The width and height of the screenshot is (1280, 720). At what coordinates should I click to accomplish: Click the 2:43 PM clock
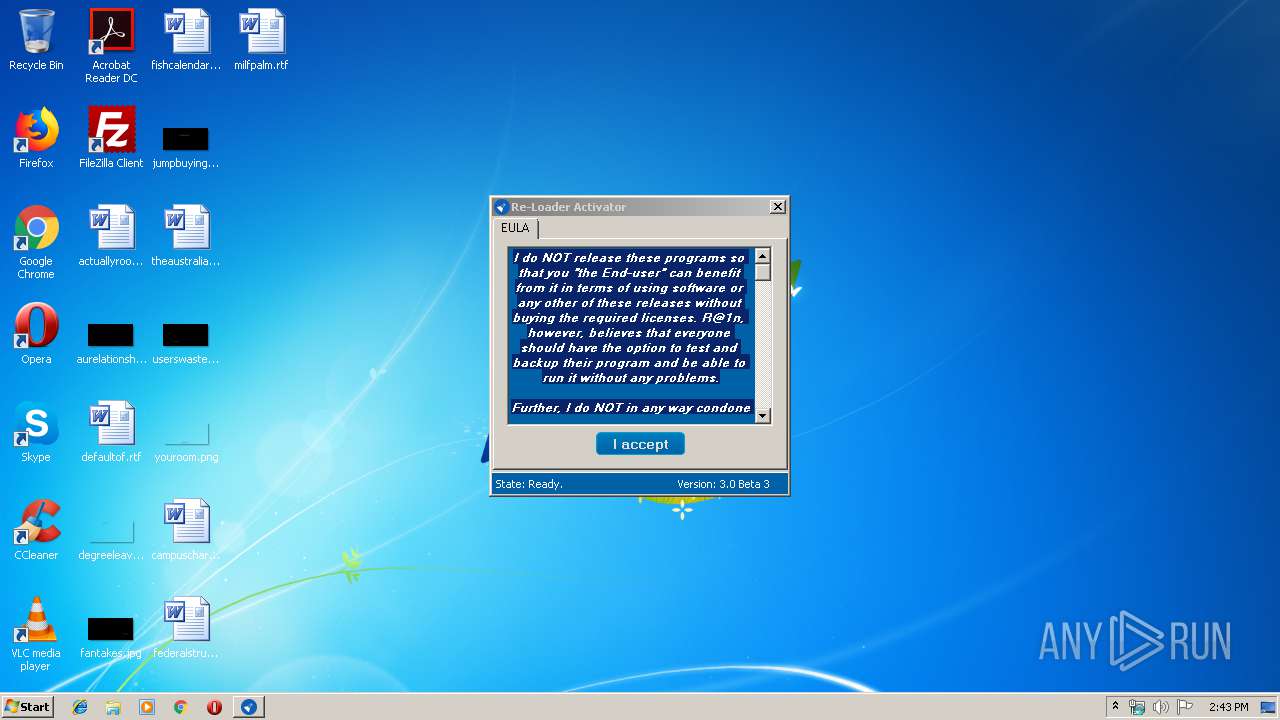[1228, 707]
